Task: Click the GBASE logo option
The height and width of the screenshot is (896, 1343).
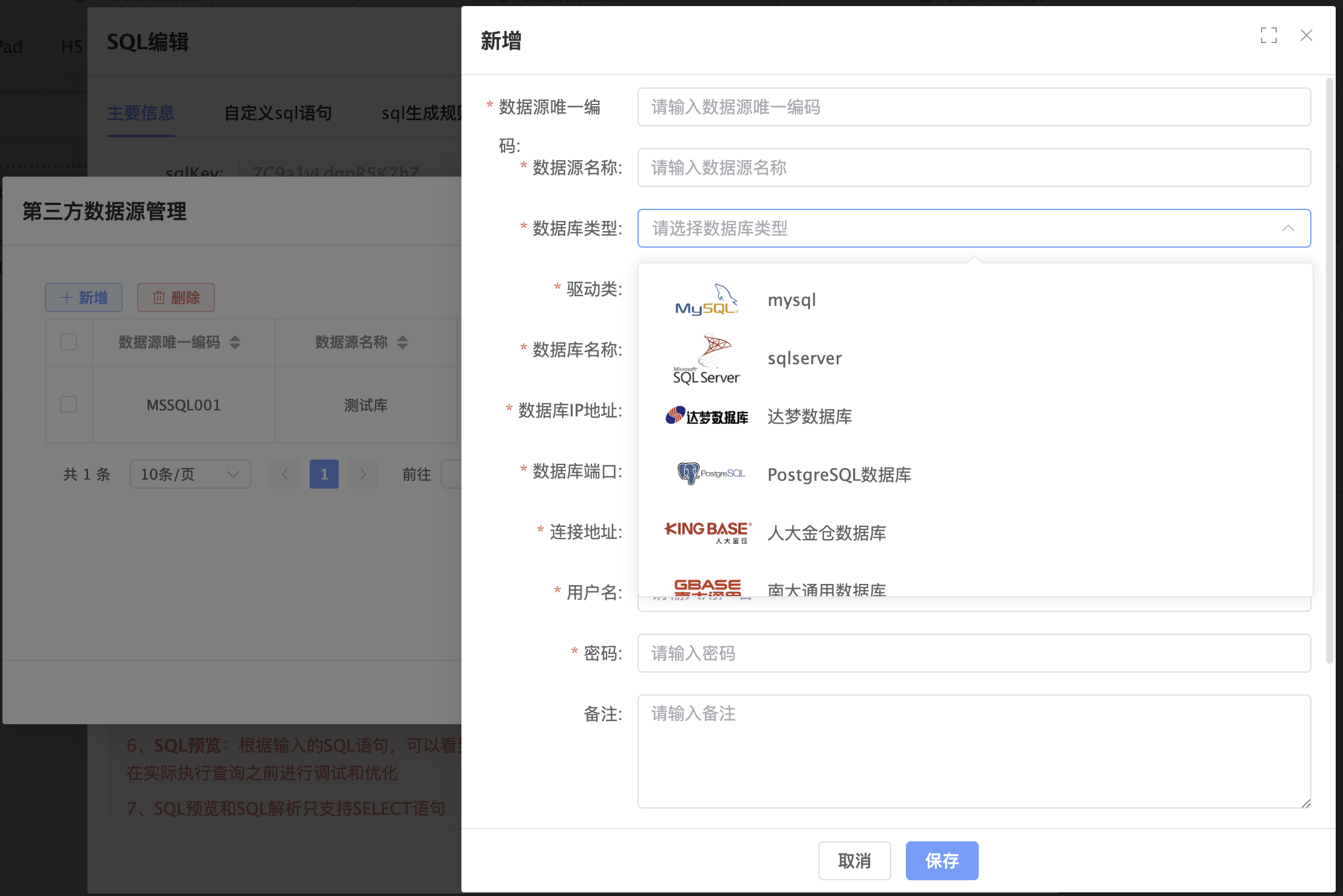Action: pos(708,586)
